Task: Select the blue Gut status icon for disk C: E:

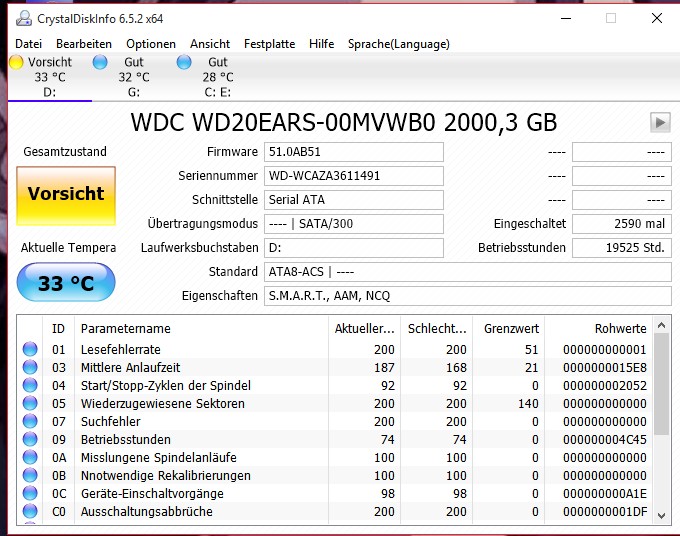Action: pos(184,62)
